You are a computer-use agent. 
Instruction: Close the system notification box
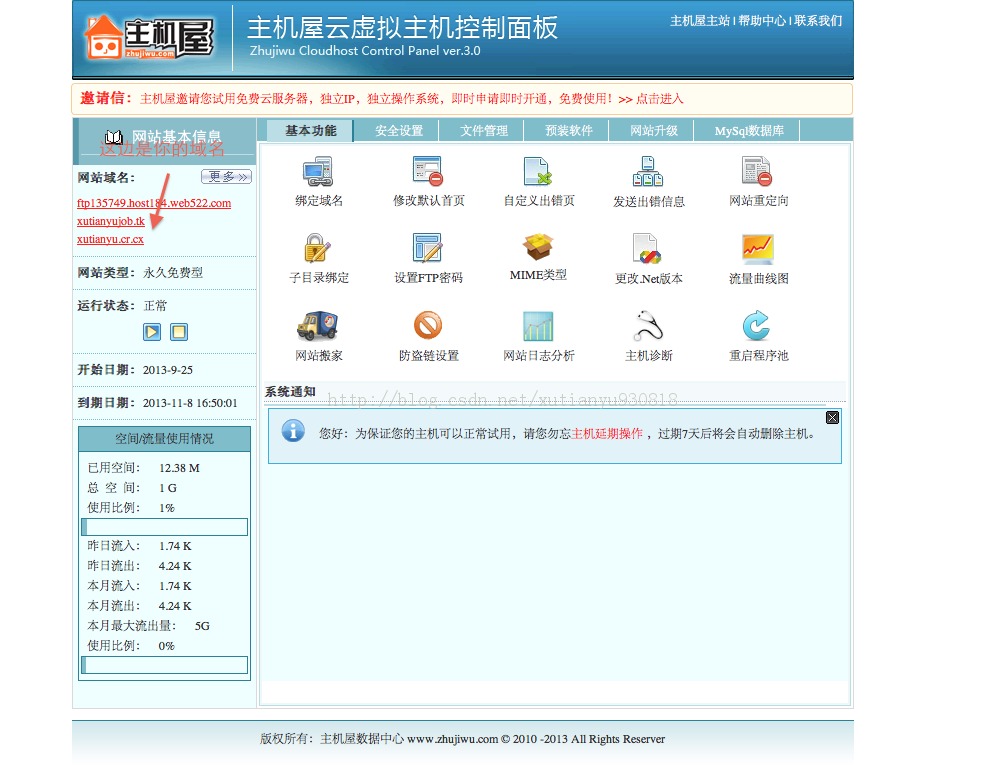[832, 418]
